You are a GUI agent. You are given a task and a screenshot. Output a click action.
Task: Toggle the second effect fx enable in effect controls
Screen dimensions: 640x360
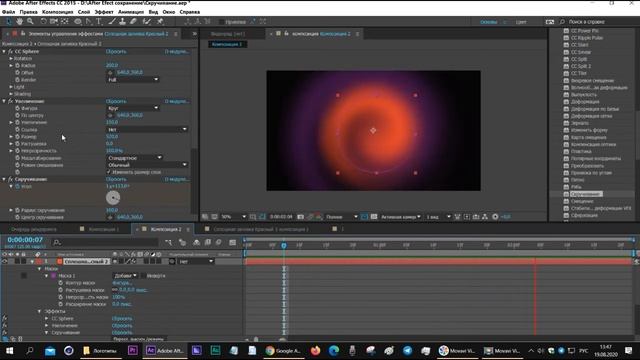point(10,101)
